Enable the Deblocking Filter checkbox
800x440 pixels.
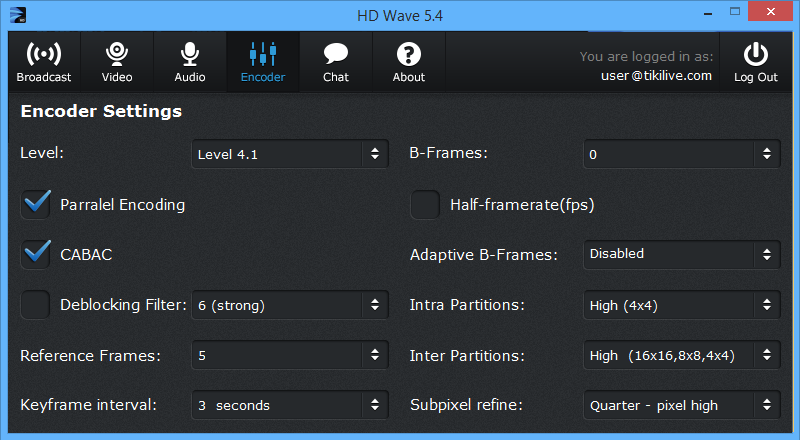pyautogui.click(x=35, y=305)
